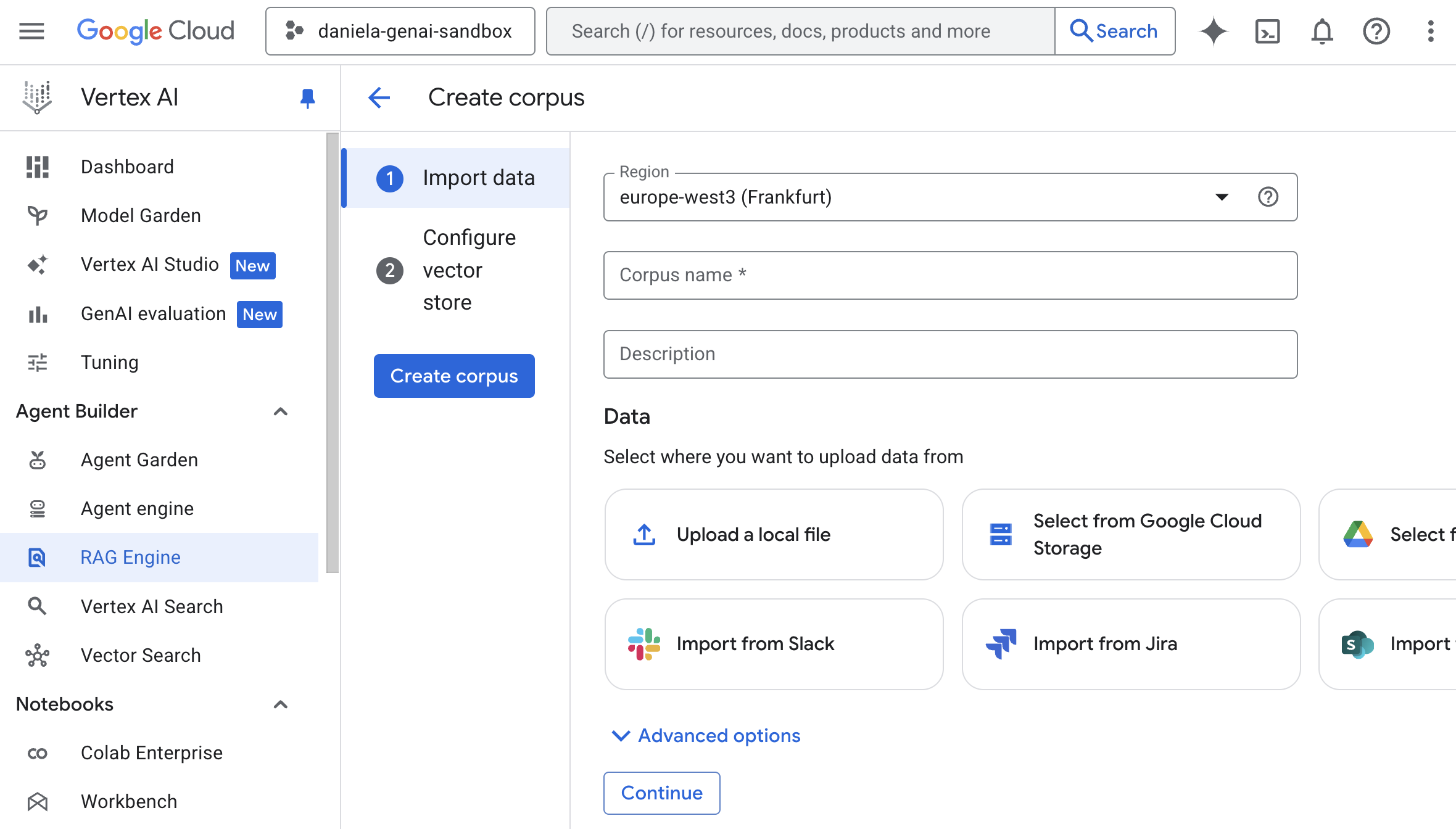Focus the Corpus name field
The width and height of the screenshot is (1456, 829).
(x=950, y=275)
